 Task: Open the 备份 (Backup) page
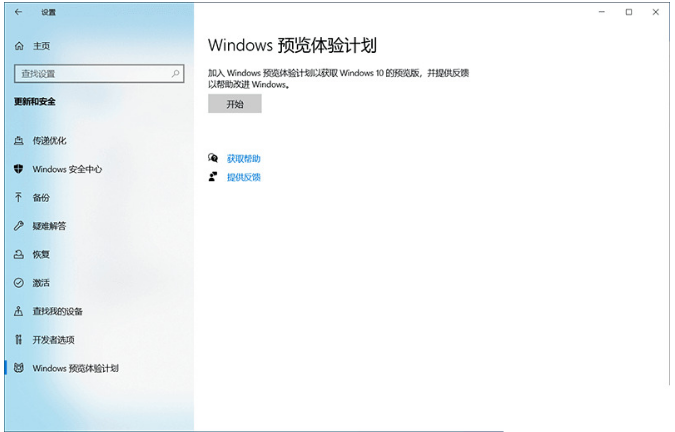click(40, 198)
